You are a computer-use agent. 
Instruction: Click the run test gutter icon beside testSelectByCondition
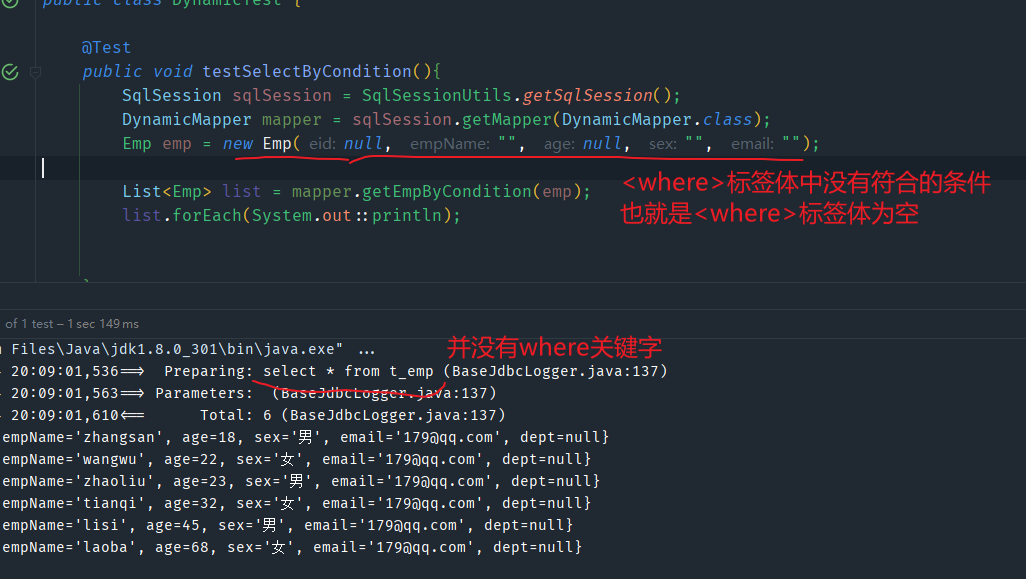pyautogui.click(x=10, y=72)
